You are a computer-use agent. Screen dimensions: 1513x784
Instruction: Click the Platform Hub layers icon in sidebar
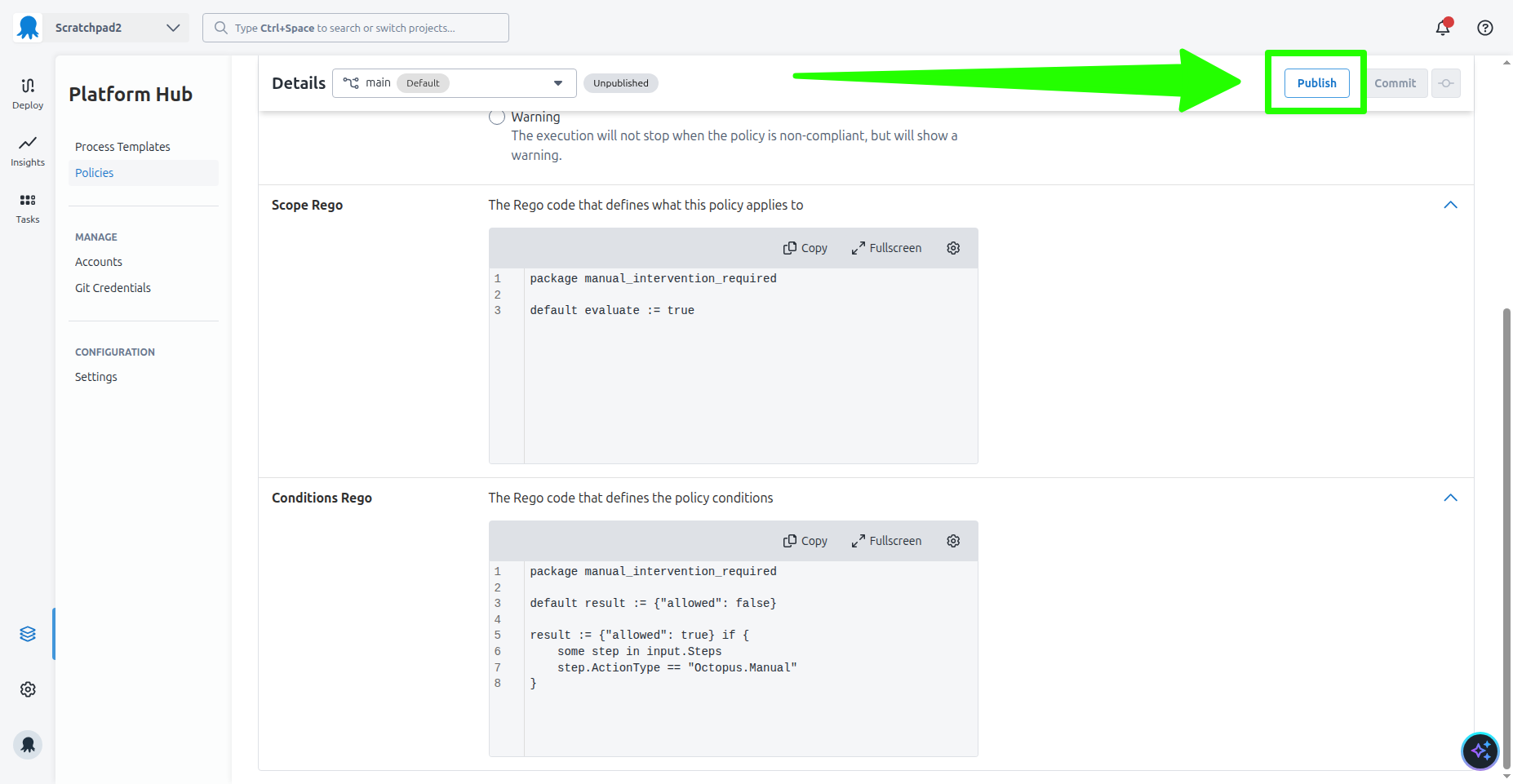(27, 633)
